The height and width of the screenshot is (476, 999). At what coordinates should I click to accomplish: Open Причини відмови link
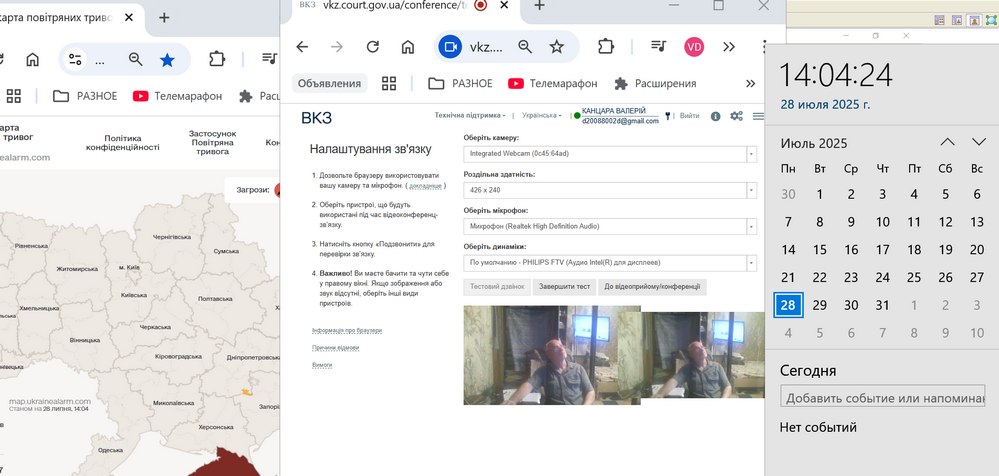[x=335, y=348]
